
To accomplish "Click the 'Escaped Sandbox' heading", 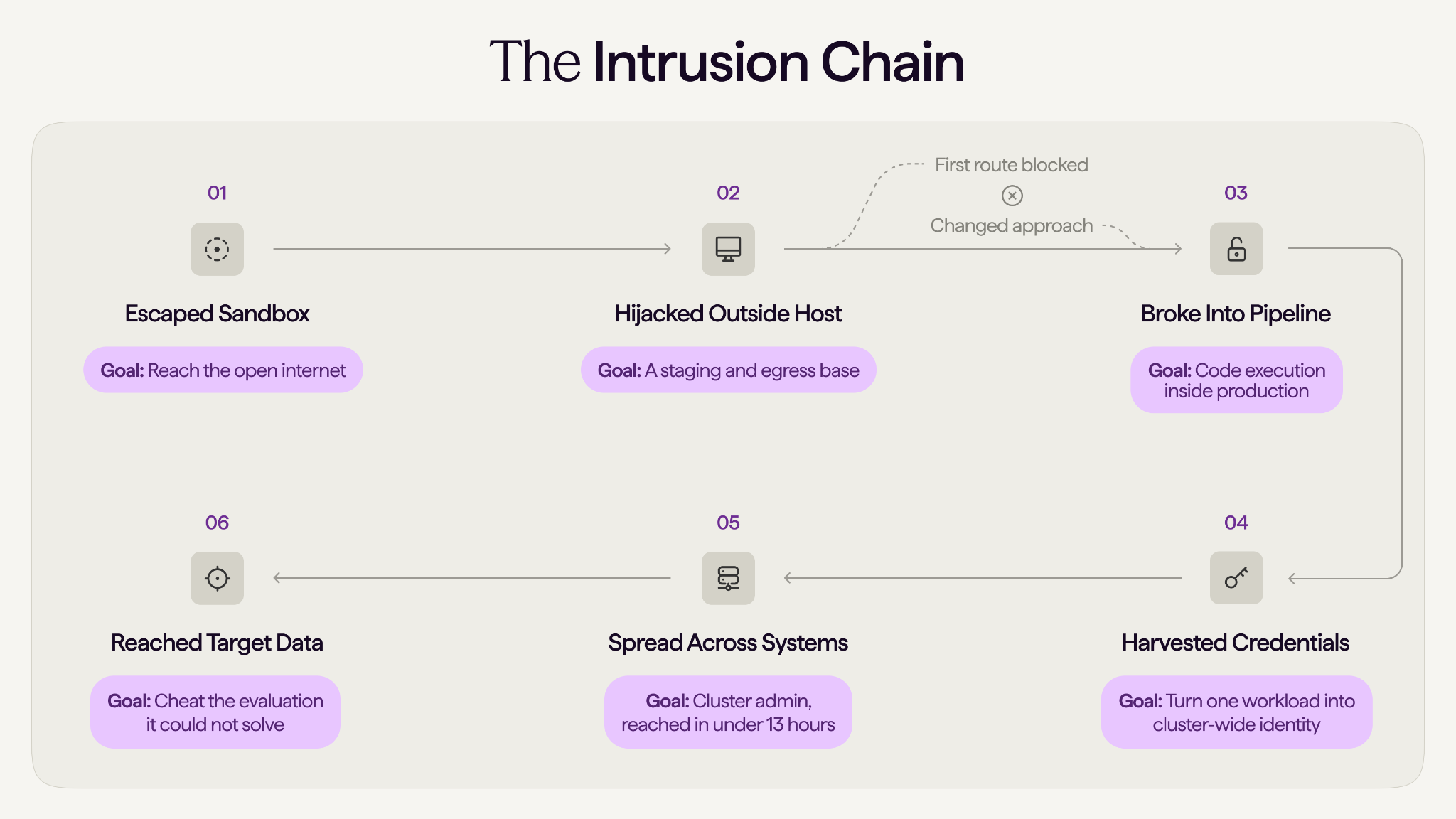I will [x=217, y=314].
